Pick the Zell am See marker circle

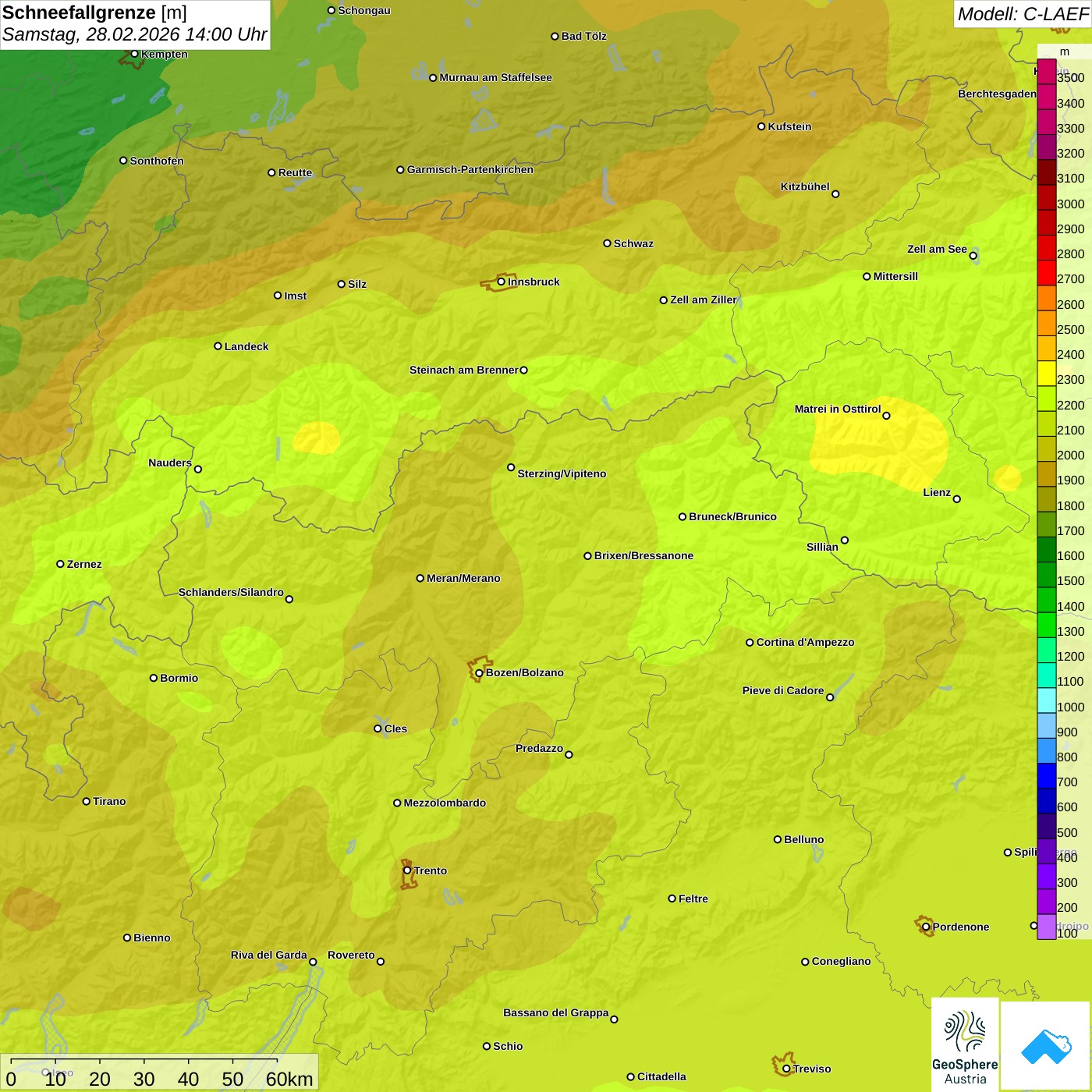tap(973, 255)
